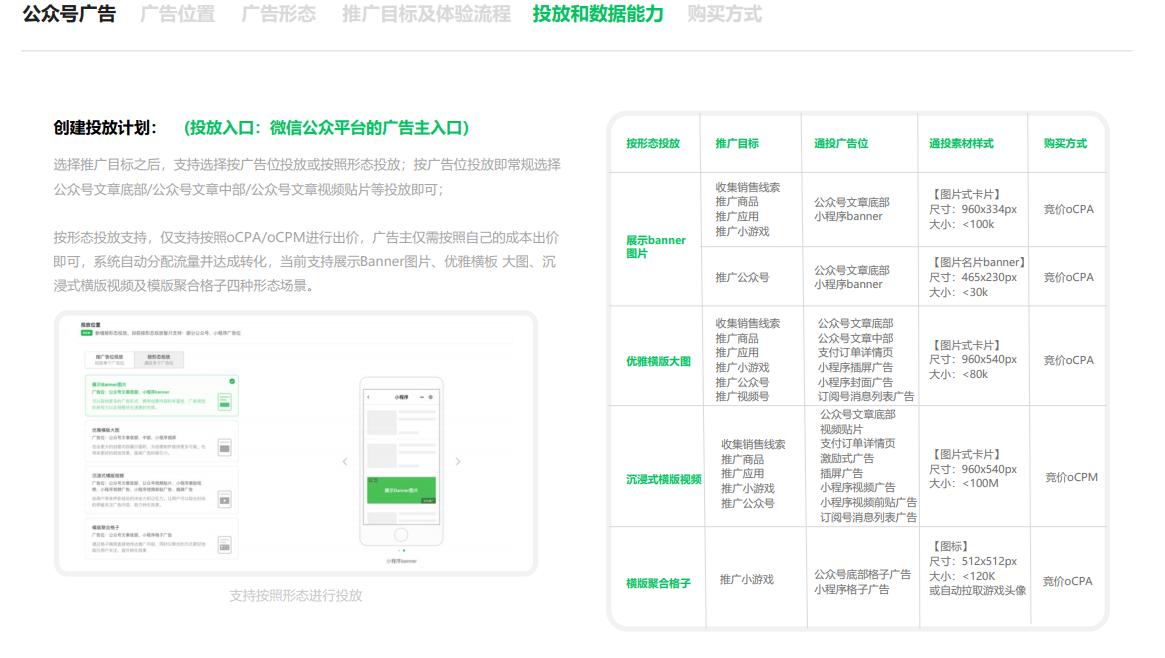Click the green 展示banner图片 ad inside the phone preview

[x=402, y=488]
